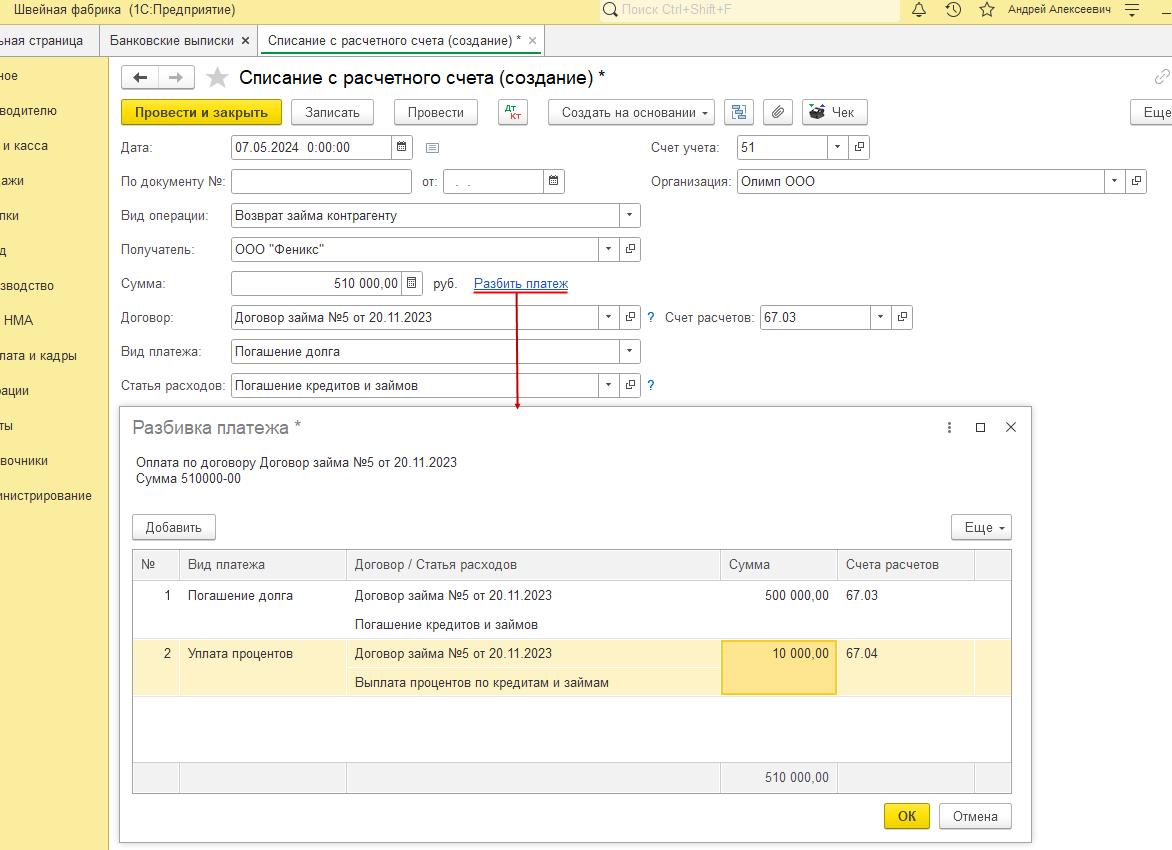Expand Статья расходов dropdown arrow
1172x850 pixels.
pyautogui.click(x=608, y=385)
